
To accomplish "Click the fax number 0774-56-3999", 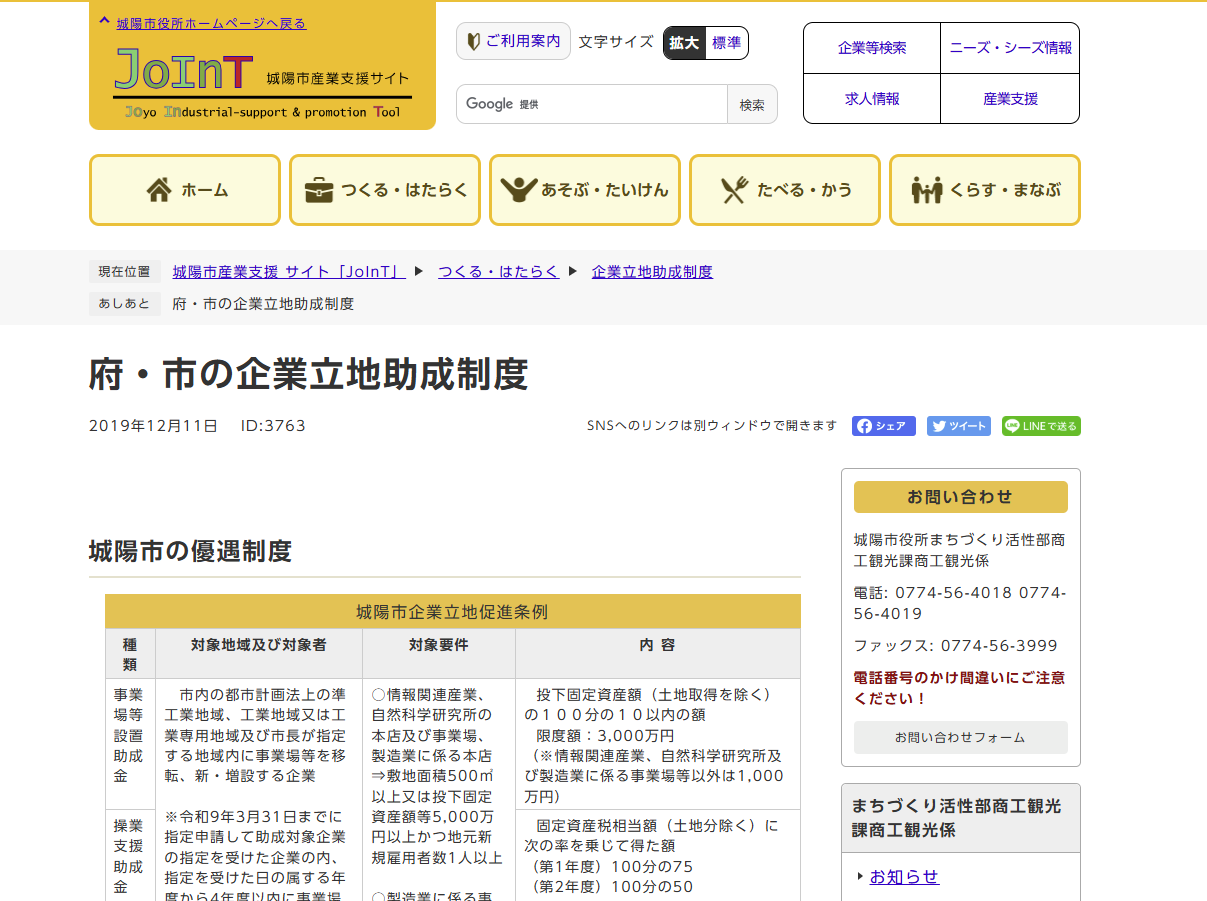I will (x=999, y=646).
